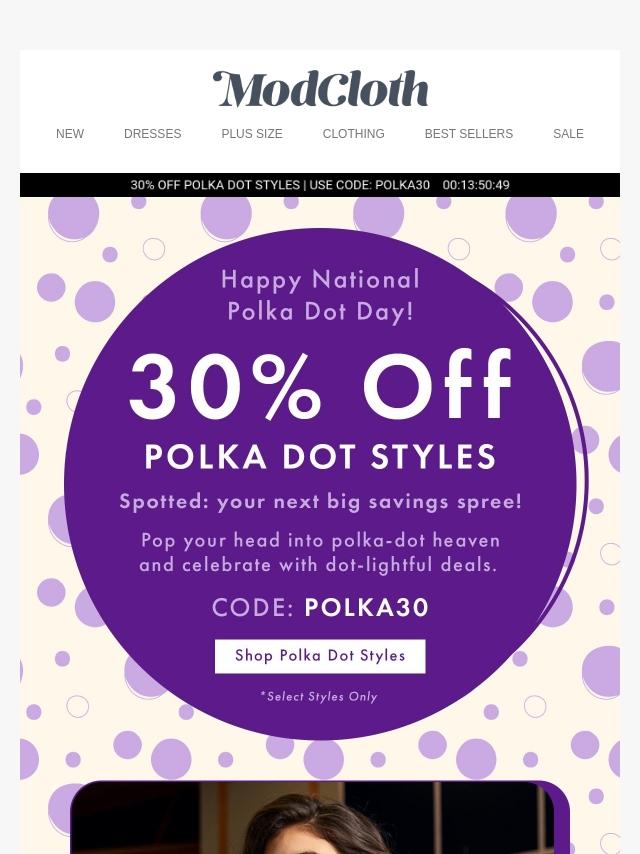Click the large 30% Off headline

click(x=320, y=385)
